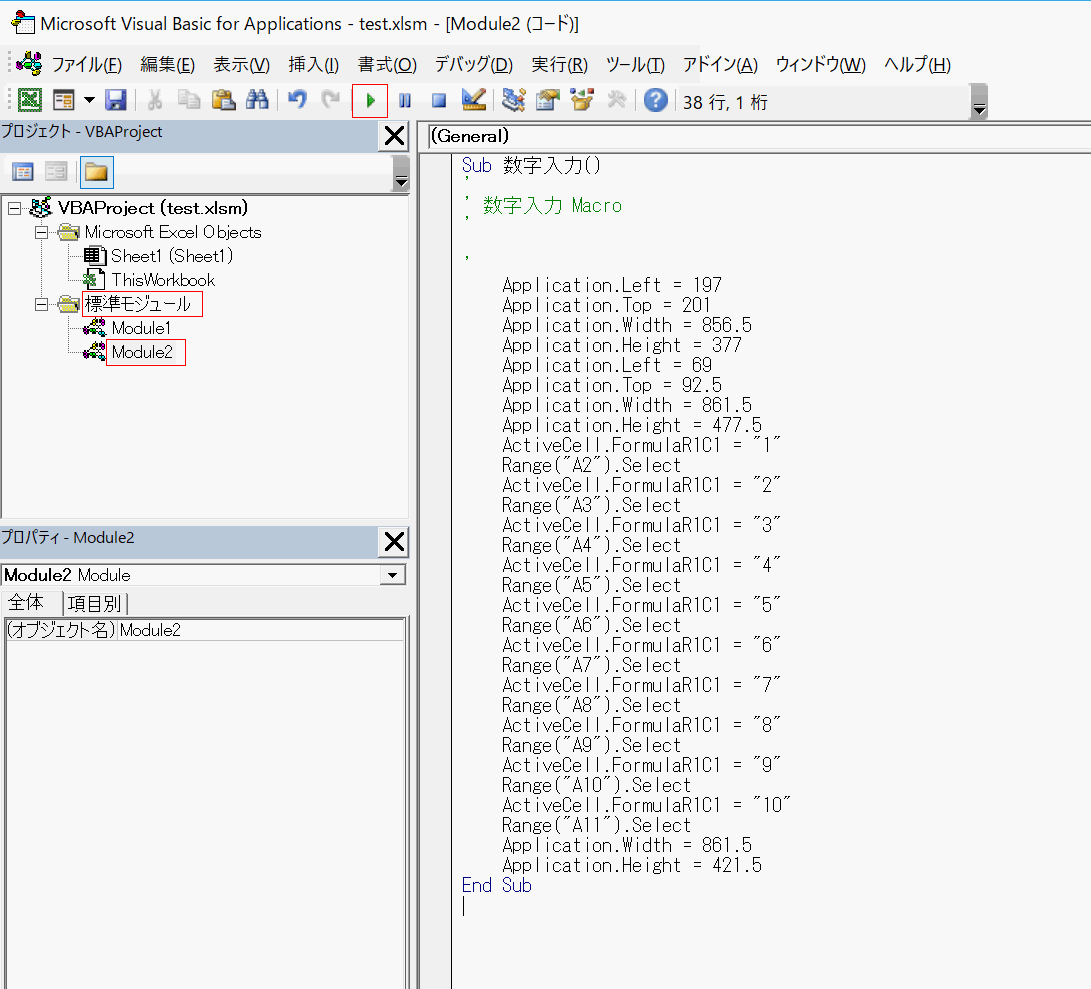Select Module1 in the project tree

141,328
